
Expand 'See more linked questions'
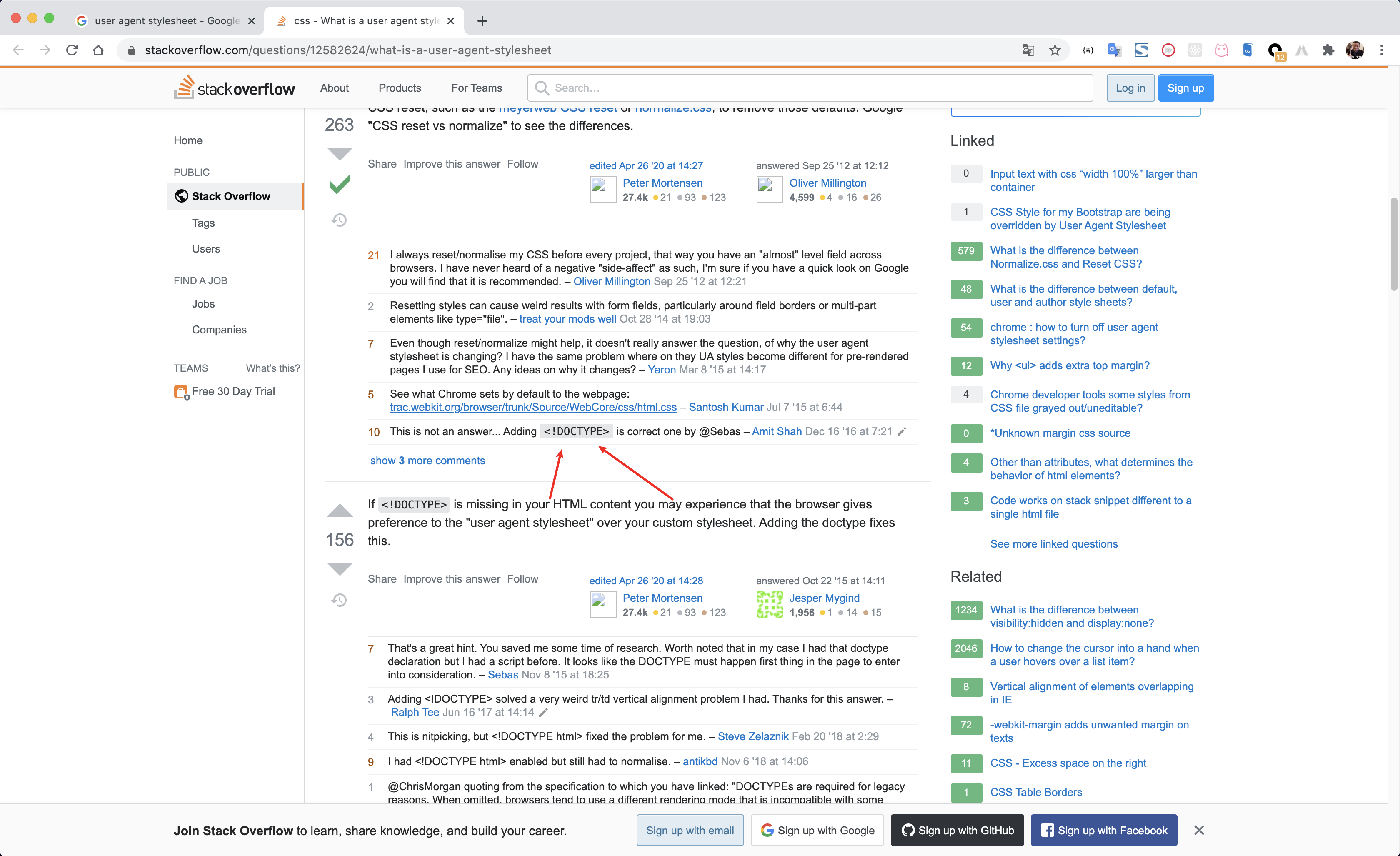[1053, 544]
